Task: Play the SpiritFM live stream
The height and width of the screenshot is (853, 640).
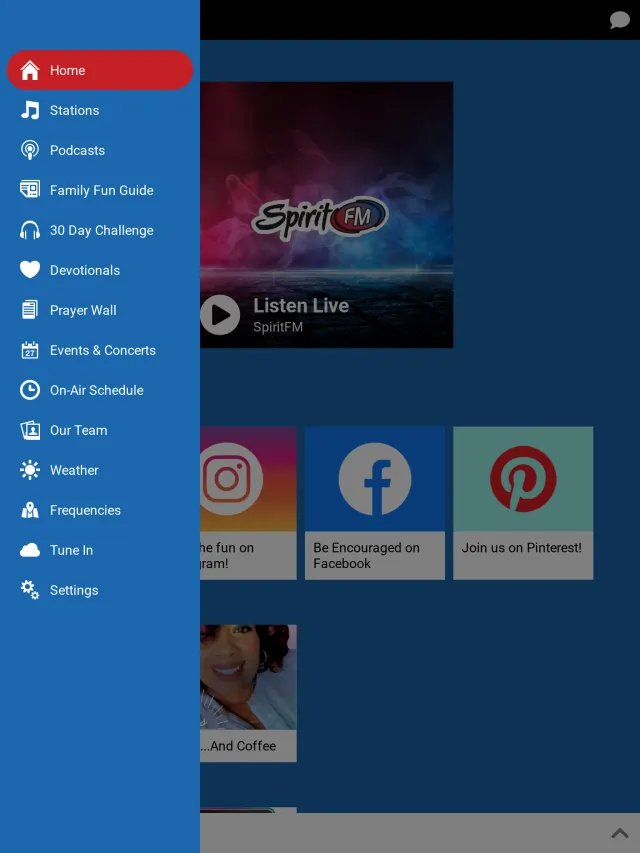Action: point(220,315)
